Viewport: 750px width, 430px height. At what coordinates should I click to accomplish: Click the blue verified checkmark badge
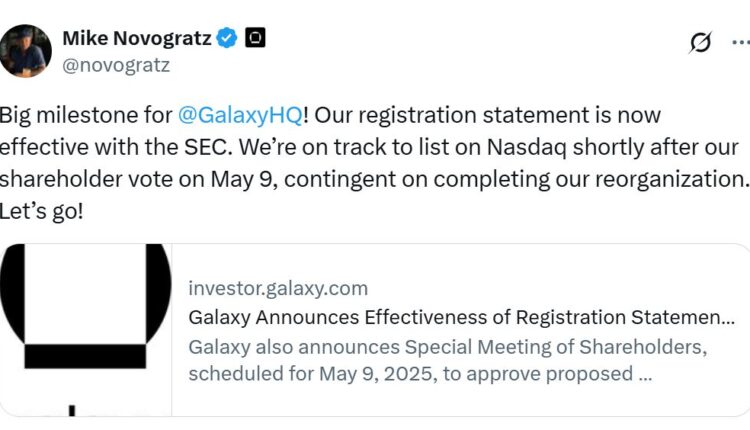tap(228, 39)
